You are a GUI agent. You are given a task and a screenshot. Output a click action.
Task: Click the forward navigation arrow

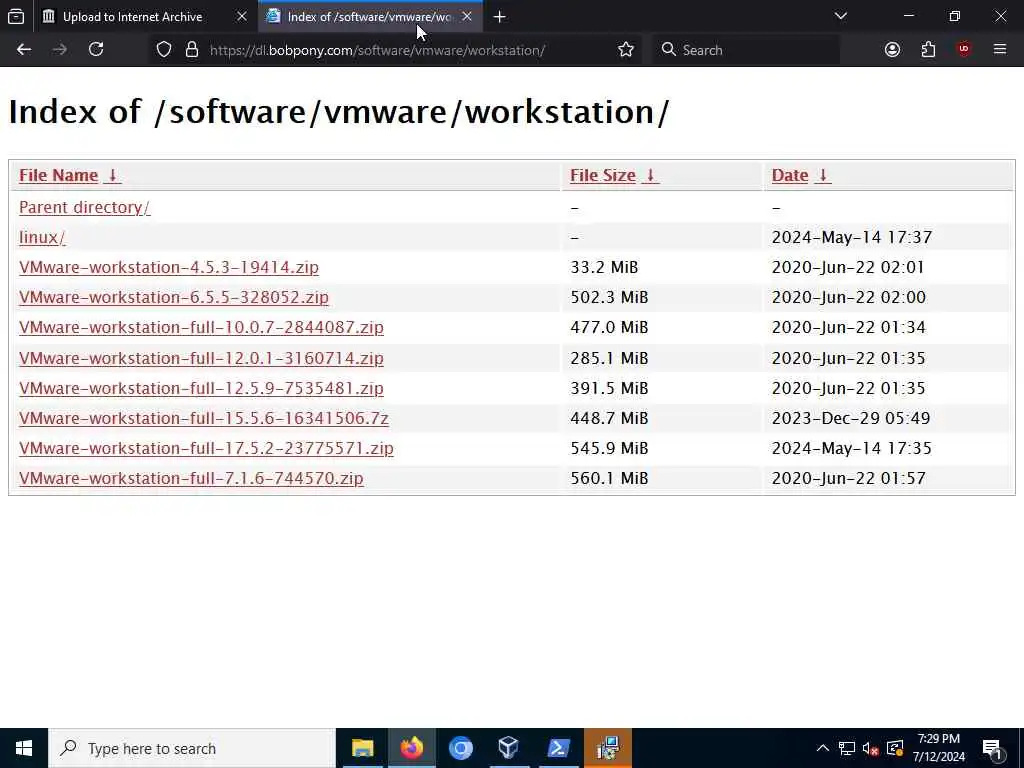(x=59, y=50)
